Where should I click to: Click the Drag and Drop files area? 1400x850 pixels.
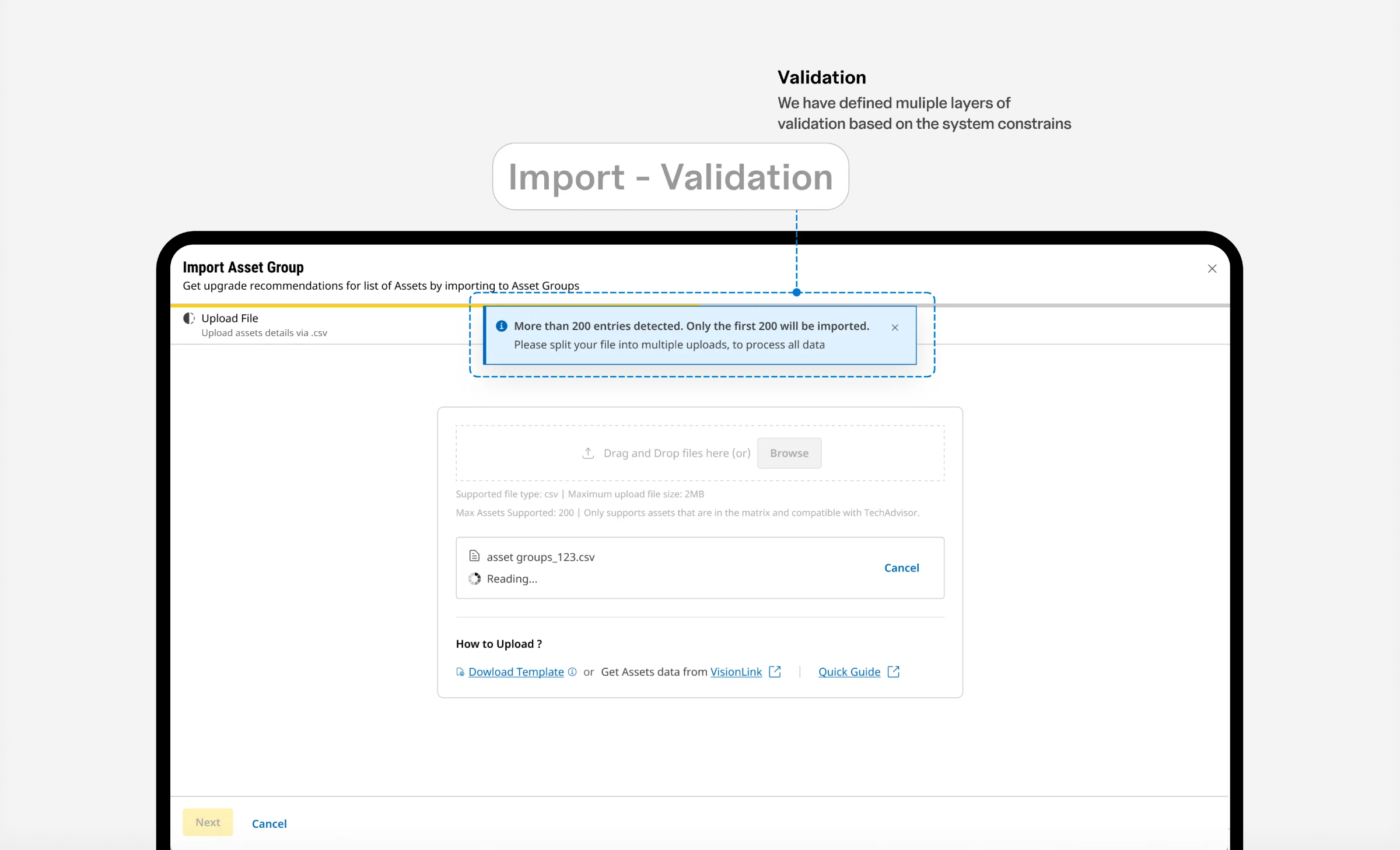click(699, 453)
